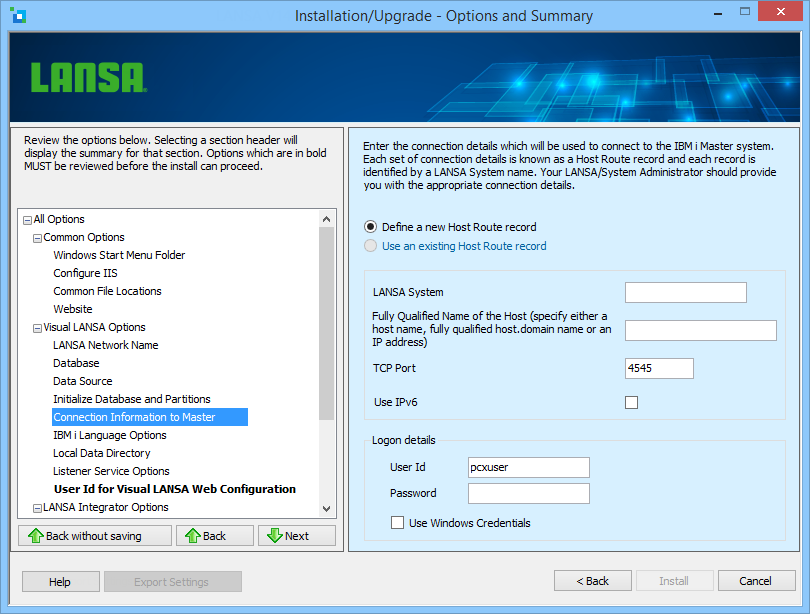Click the Password input field
Screen dimensions: 810x614
click(x=528, y=494)
